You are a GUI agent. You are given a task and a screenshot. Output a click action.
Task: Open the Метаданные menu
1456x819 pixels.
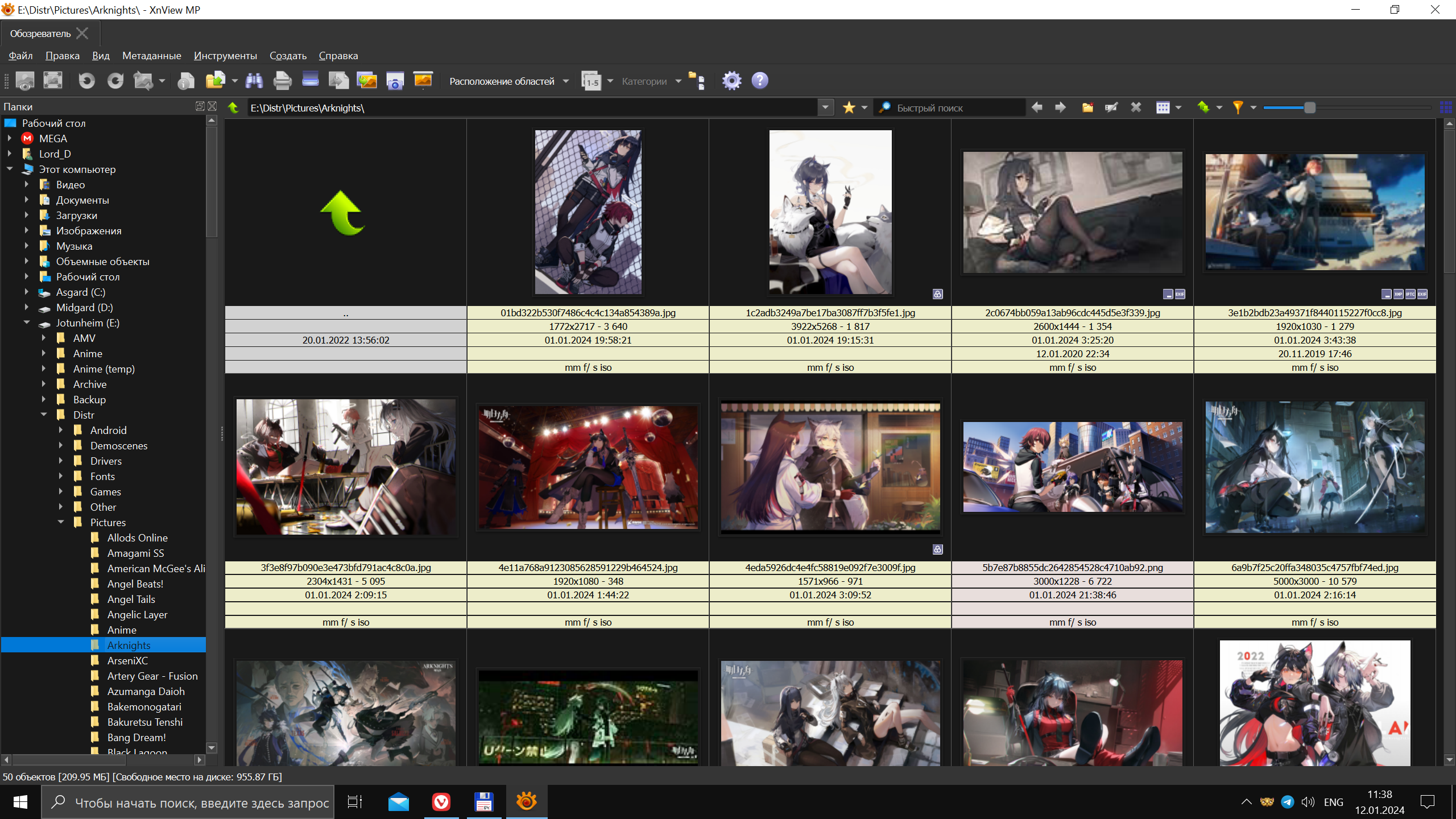[x=151, y=56]
